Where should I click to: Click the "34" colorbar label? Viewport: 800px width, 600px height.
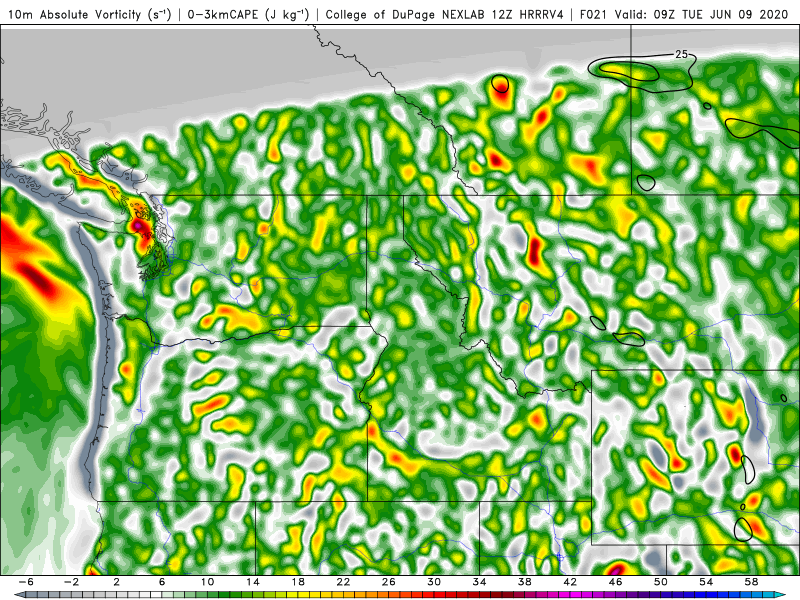(480, 582)
